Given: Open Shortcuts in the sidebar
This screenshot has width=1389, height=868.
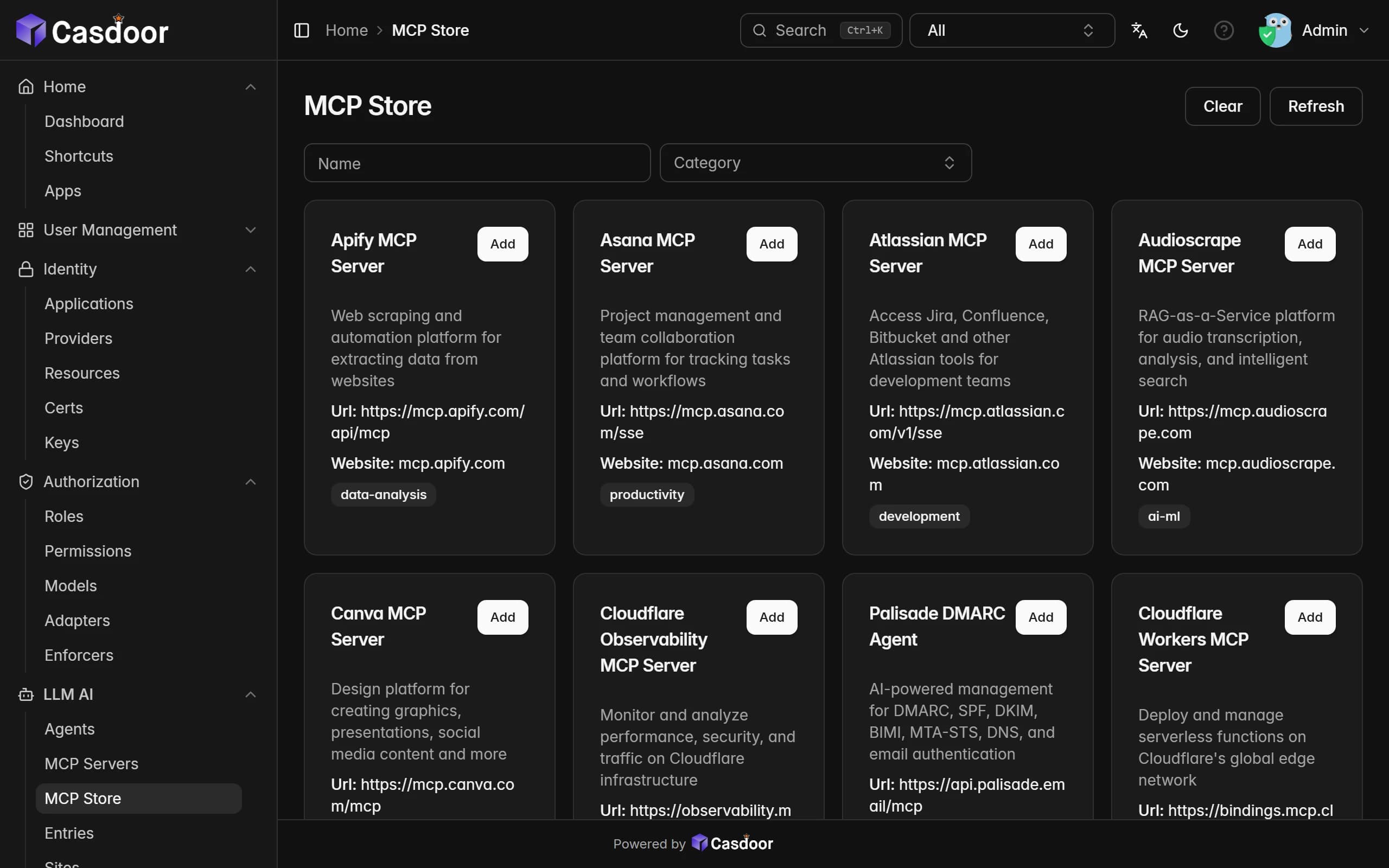Looking at the screenshot, I should (79, 156).
